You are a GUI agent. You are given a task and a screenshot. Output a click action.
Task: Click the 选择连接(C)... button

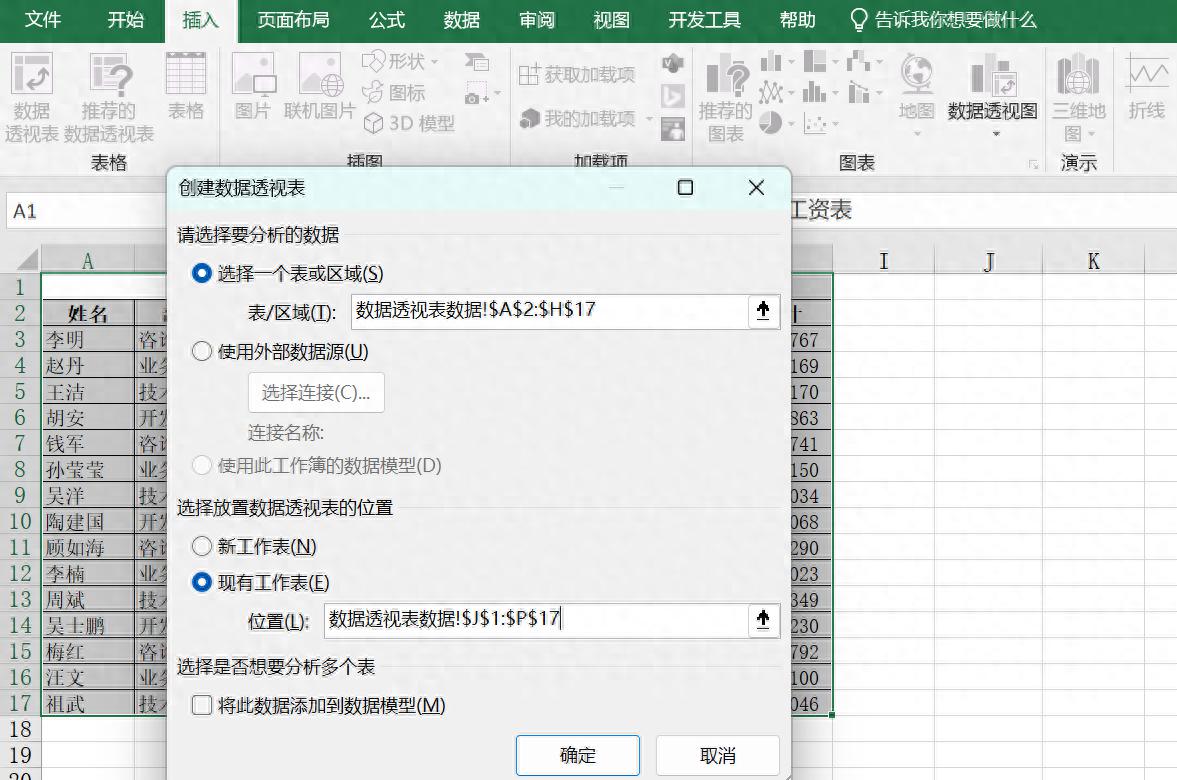point(316,393)
